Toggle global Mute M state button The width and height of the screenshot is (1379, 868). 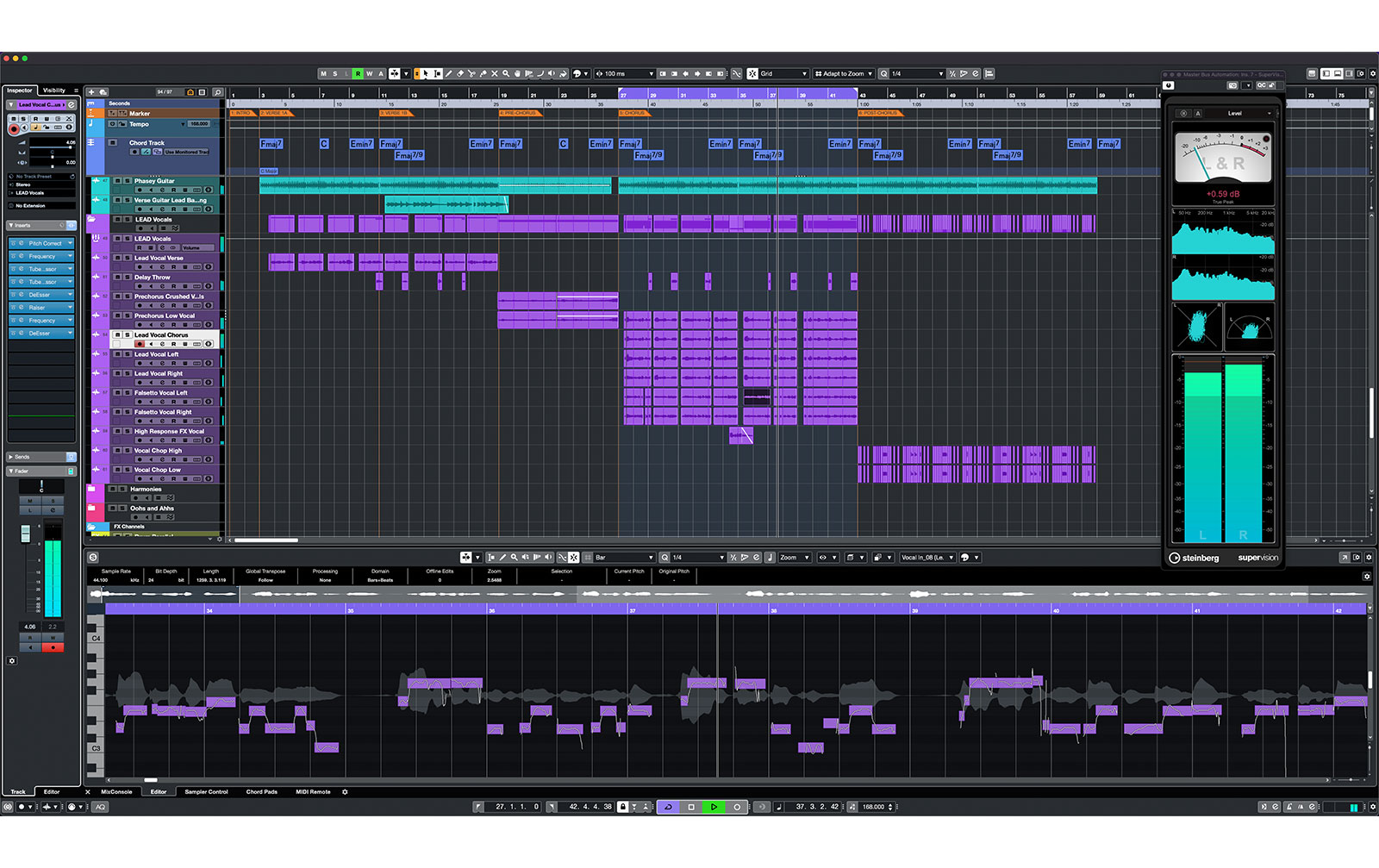[323, 73]
